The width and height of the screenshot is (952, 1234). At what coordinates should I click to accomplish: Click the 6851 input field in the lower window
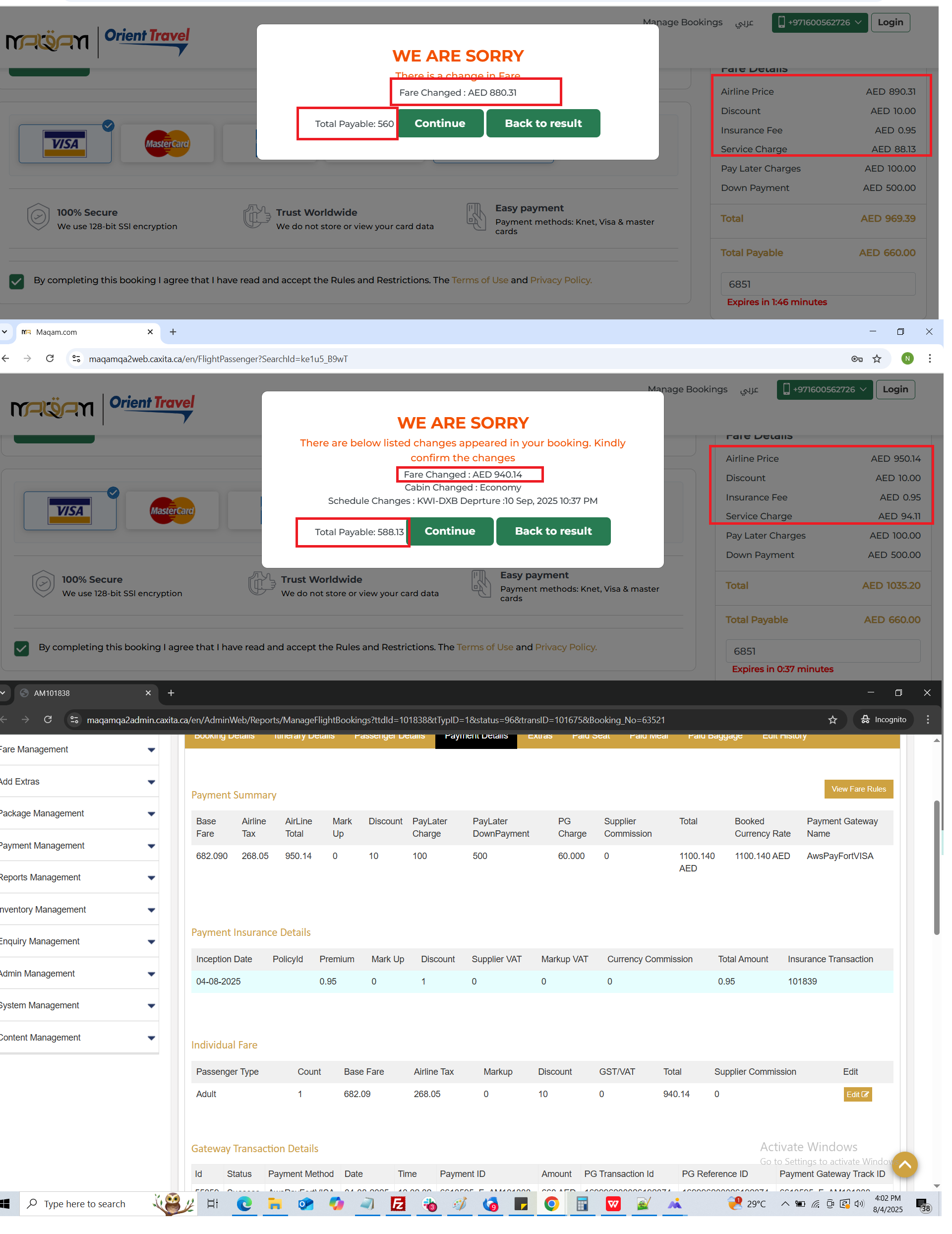coord(822,651)
